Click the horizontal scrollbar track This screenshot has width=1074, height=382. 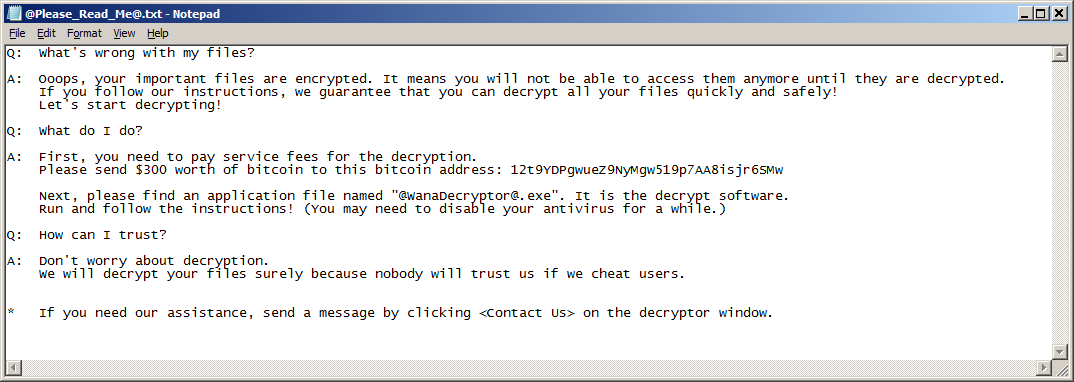click(x=529, y=368)
